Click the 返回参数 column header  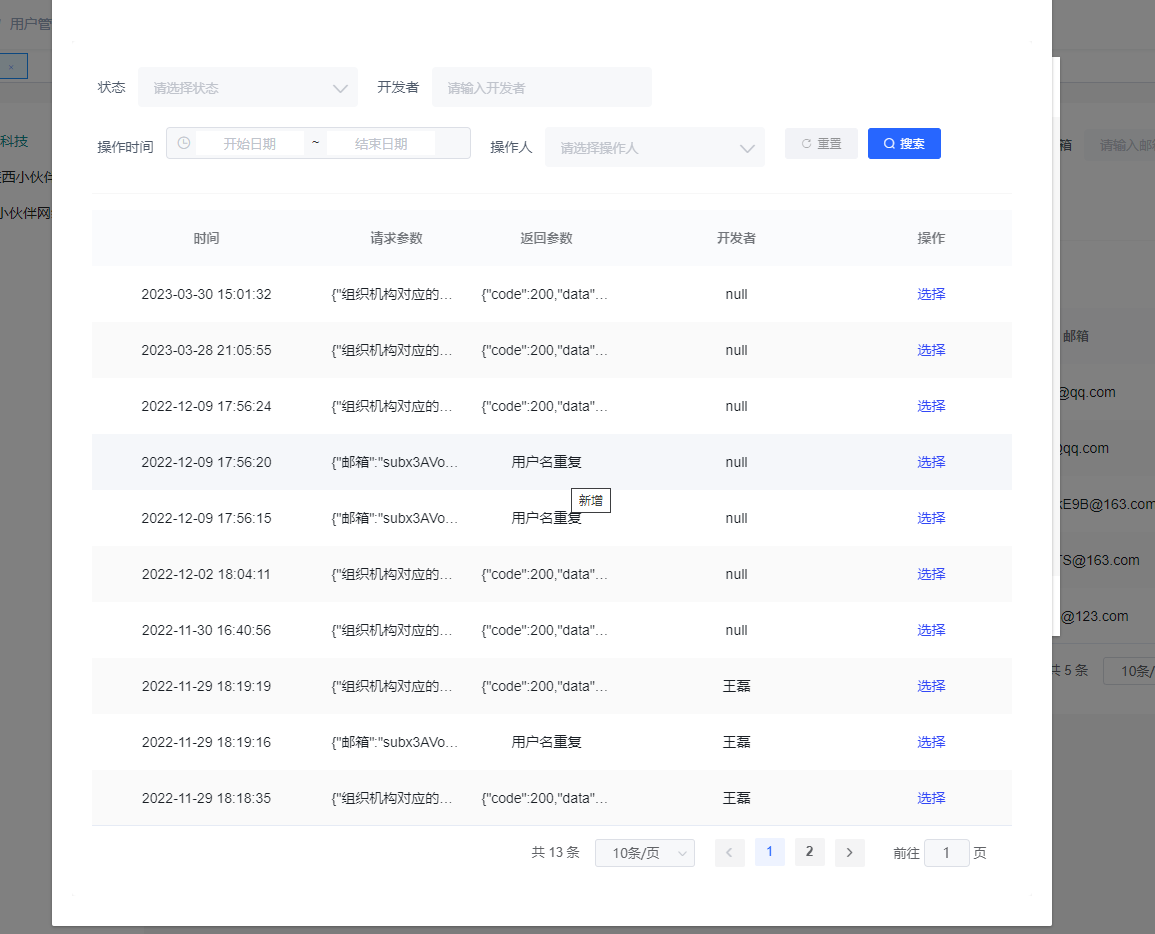(x=546, y=238)
